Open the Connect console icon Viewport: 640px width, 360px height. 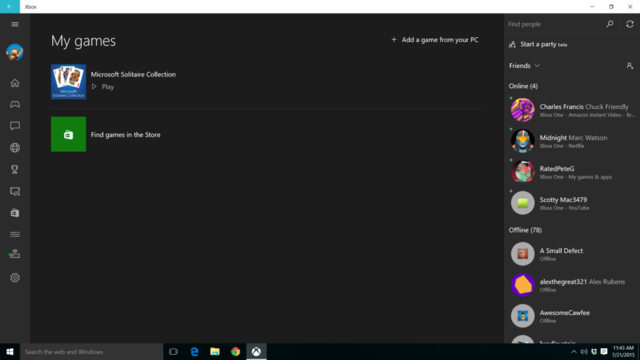pos(15,254)
